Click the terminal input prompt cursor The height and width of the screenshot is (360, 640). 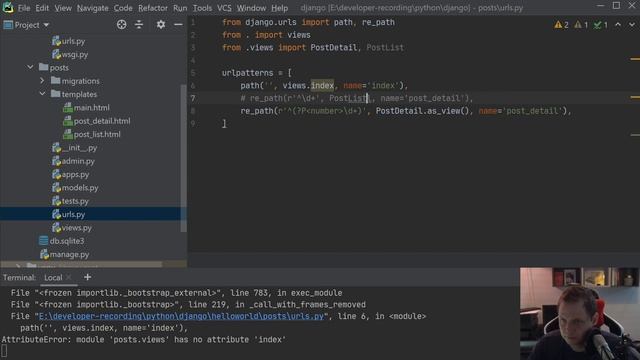[4, 351]
